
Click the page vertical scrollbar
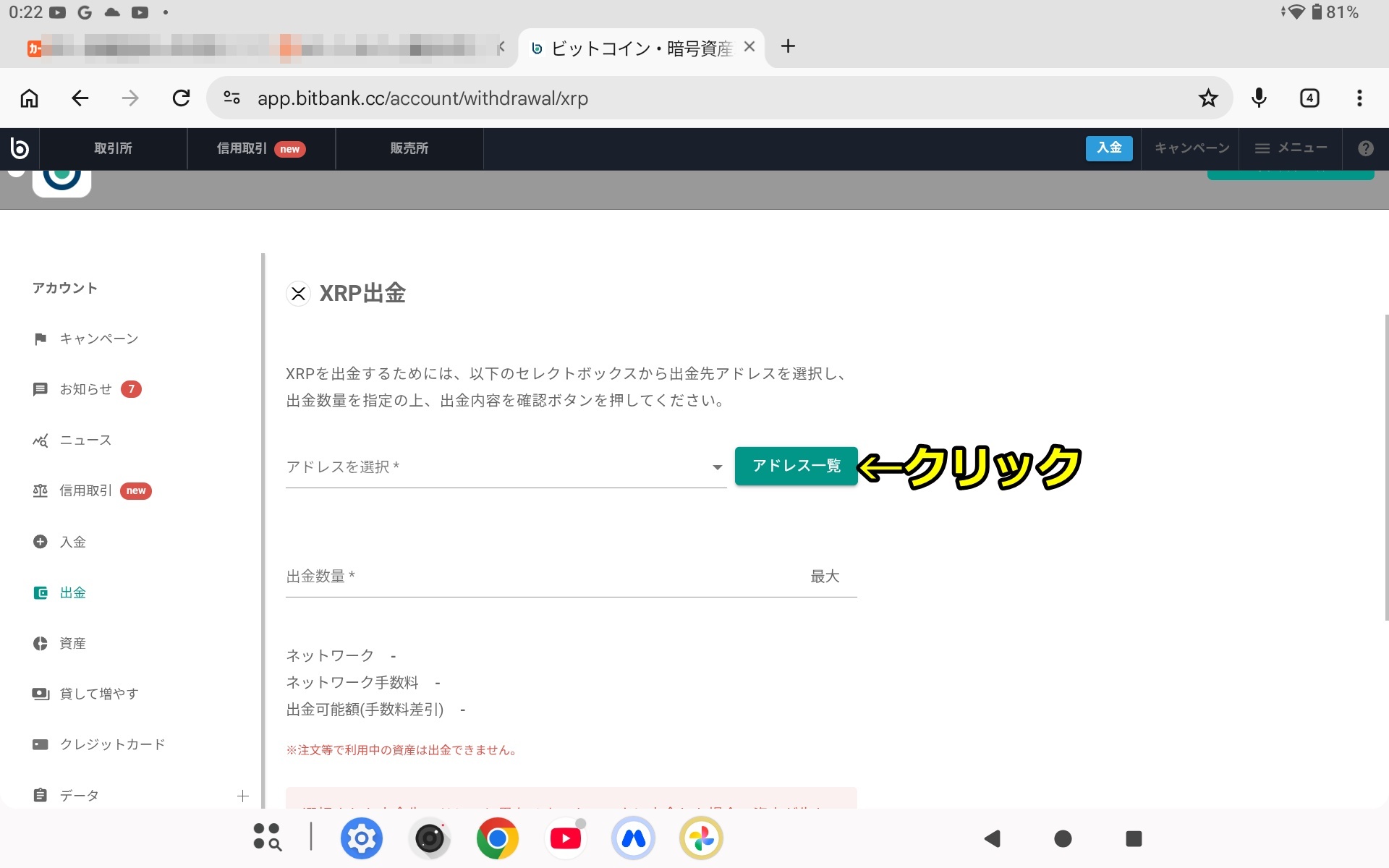(1386, 467)
